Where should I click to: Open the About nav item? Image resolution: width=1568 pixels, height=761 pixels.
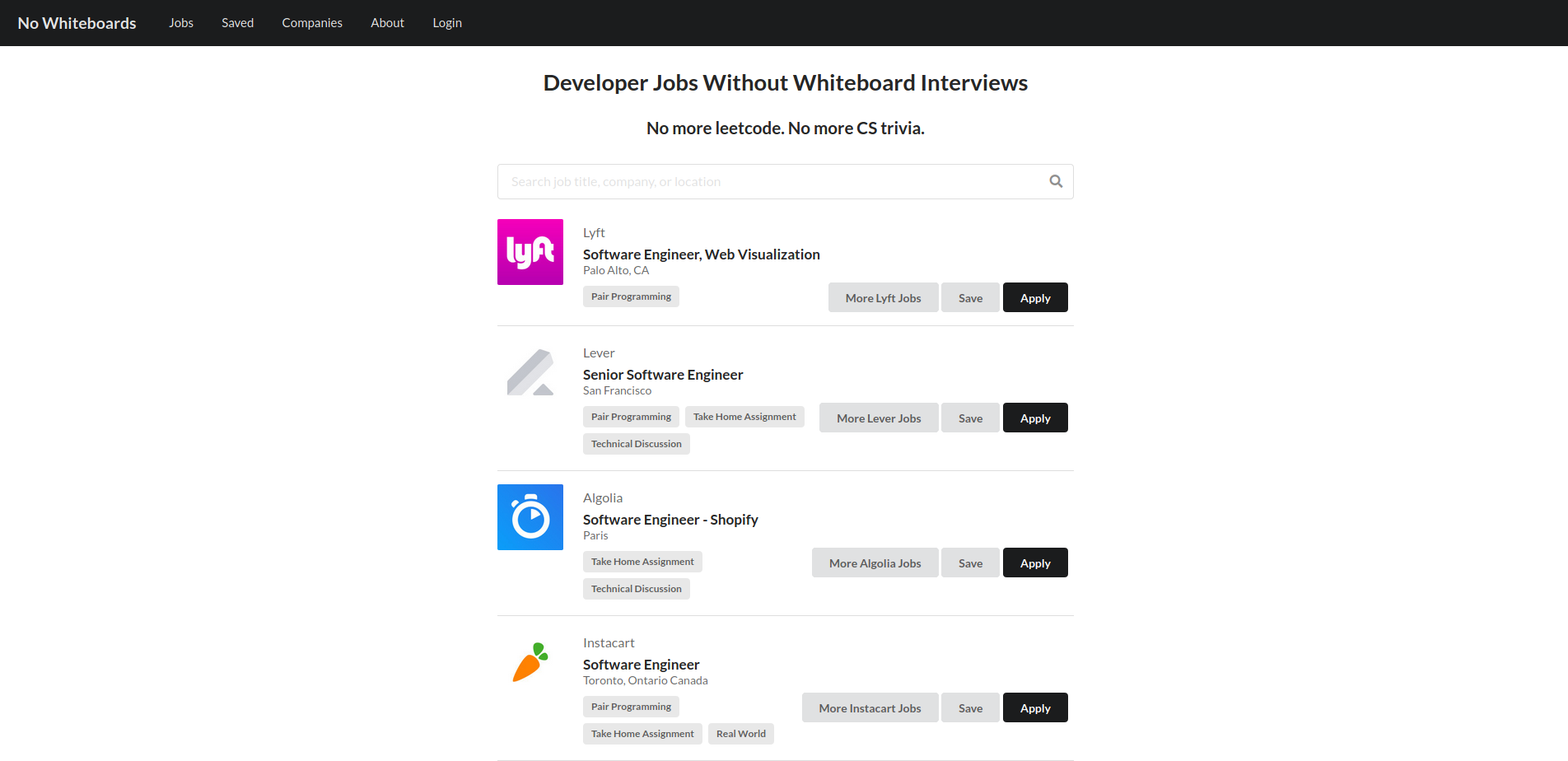[x=387, y=23]
